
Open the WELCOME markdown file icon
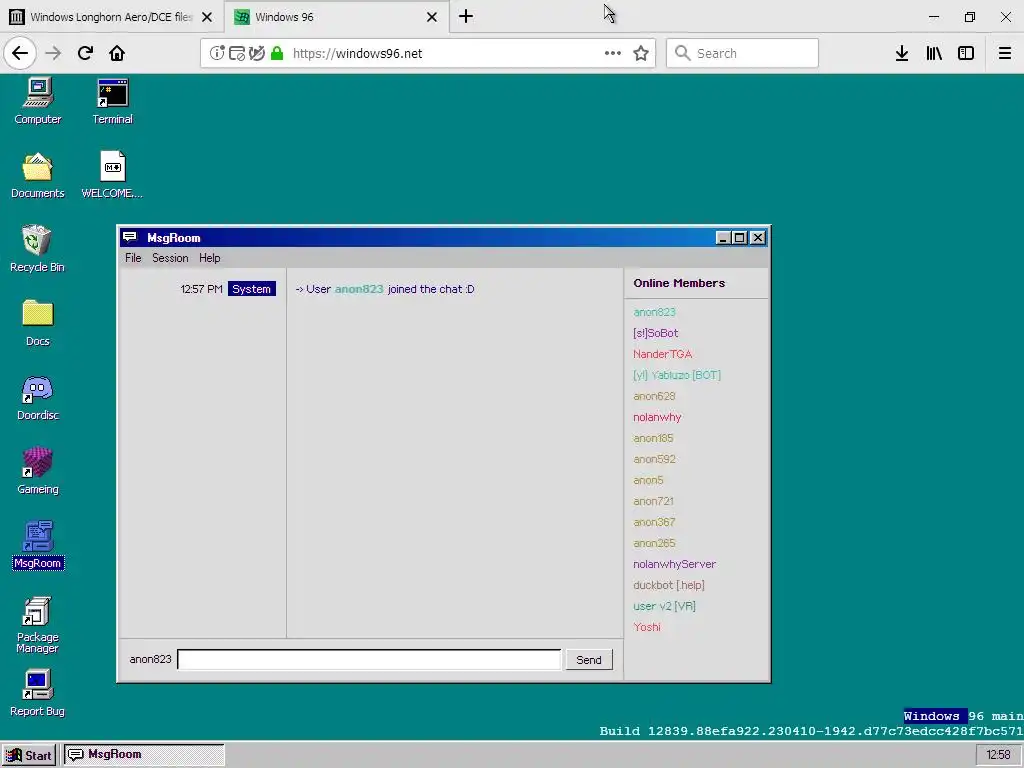click(x=112, y=175)
